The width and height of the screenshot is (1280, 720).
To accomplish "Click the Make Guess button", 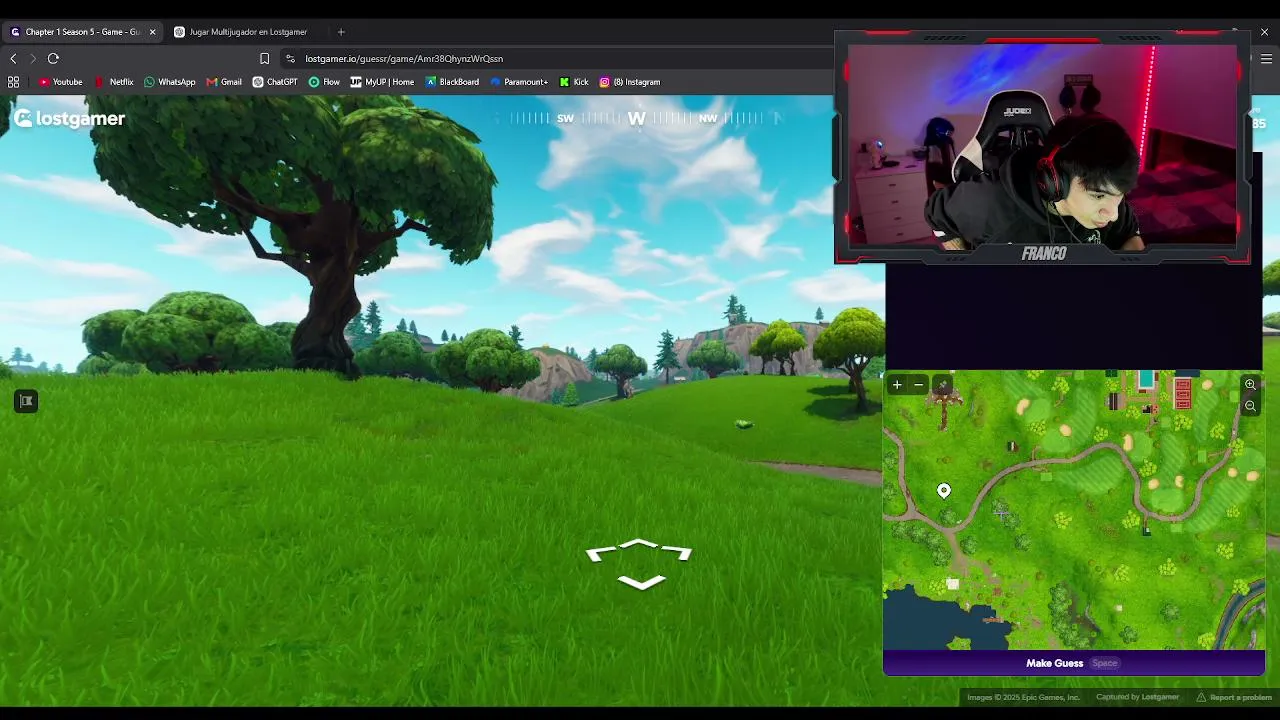I will tap(1074, 663).
